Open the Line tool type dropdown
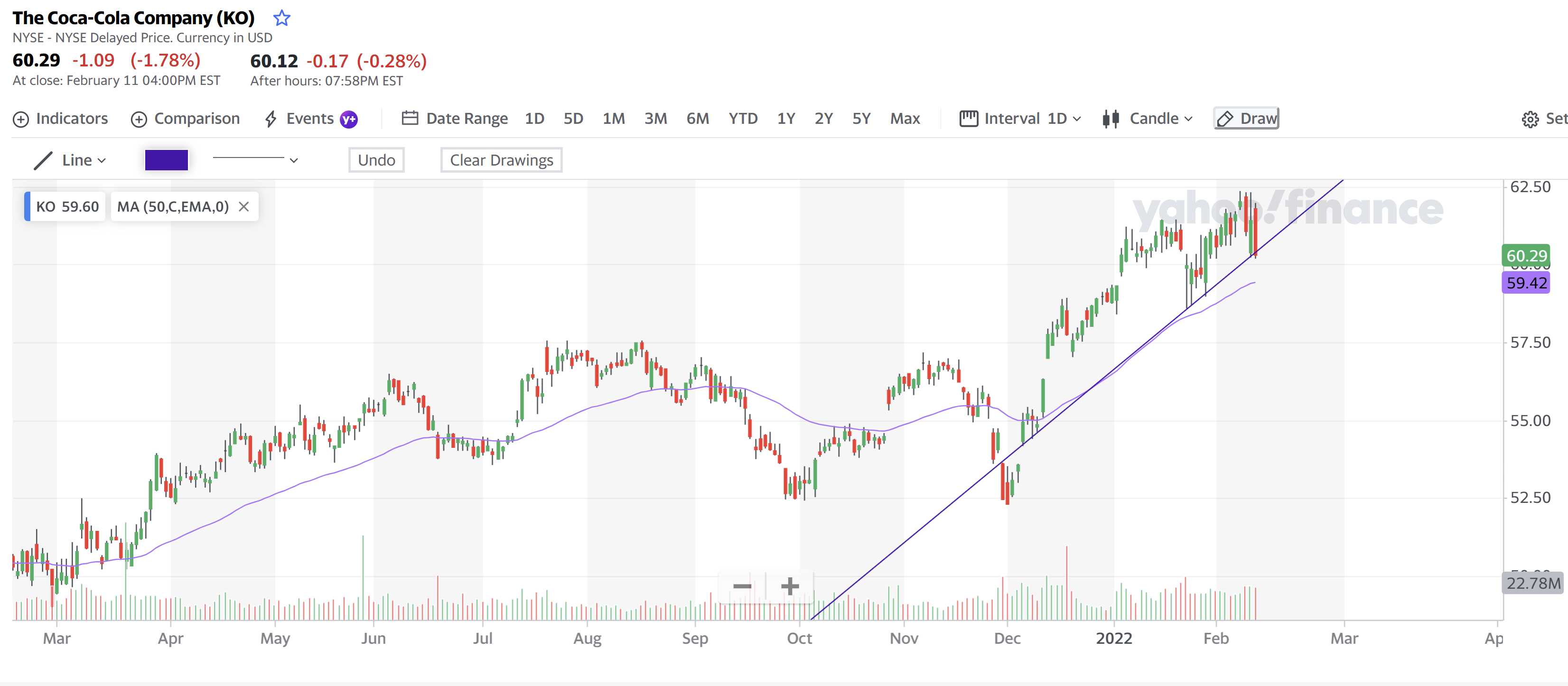1568x686 pixels. pyautogui.click(x=84, y=161)
